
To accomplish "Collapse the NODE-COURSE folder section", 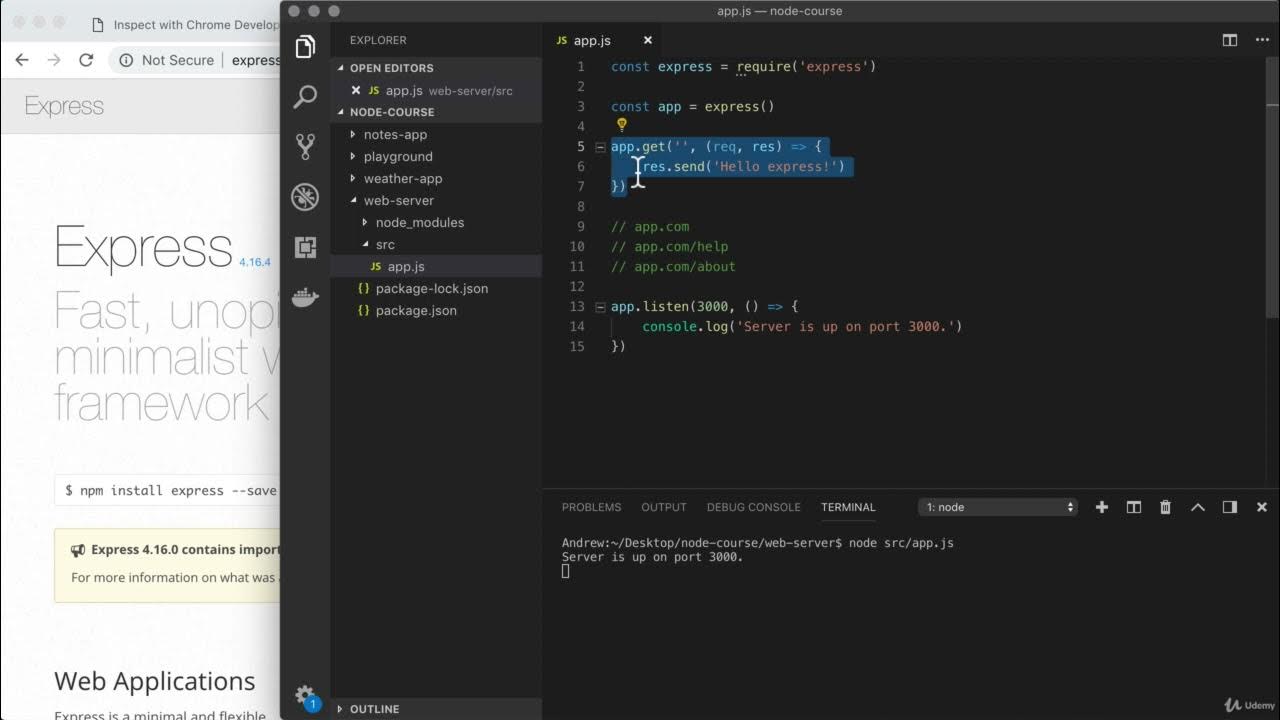I will click(341, 112).
